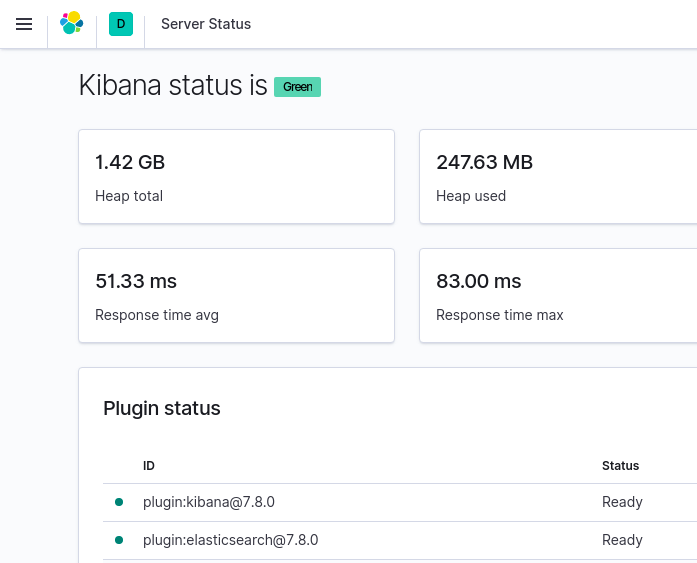This screenshot has height=563, width=697.
Task: Open the D space avatar
Action: tap(121, 24)
